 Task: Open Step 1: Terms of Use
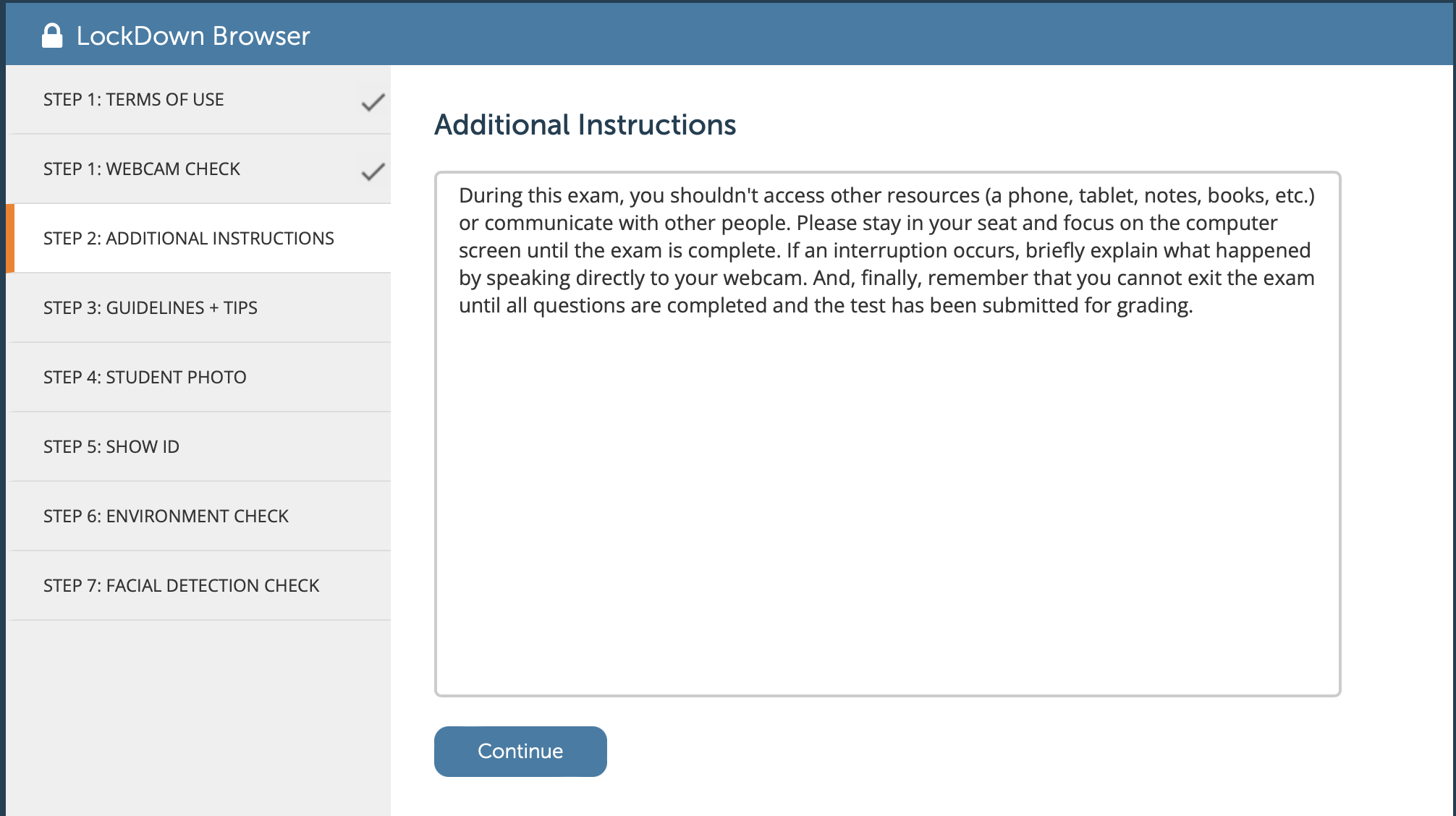(198, 100)
